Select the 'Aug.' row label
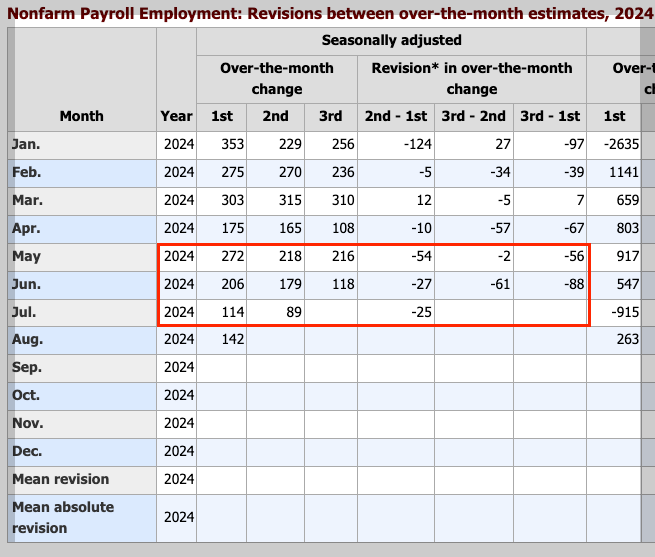 coord(27,339)
